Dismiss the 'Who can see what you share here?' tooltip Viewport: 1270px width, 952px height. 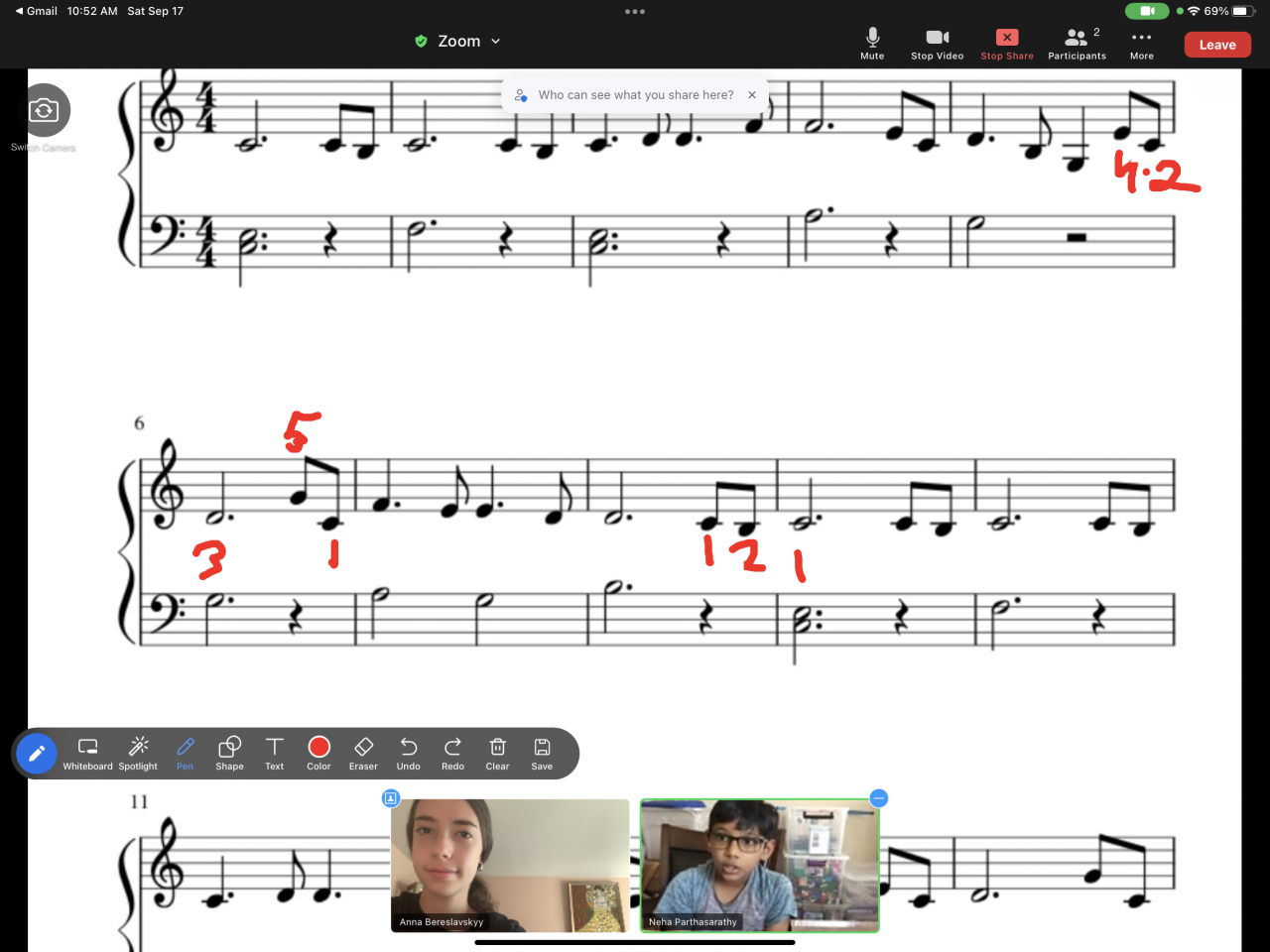pyautogui.click(x=752, y=95)
